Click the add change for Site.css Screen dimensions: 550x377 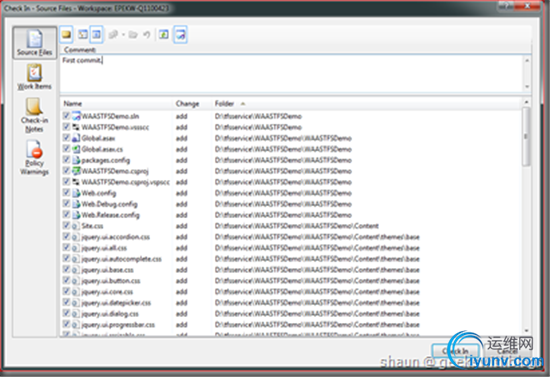(181, 226)
